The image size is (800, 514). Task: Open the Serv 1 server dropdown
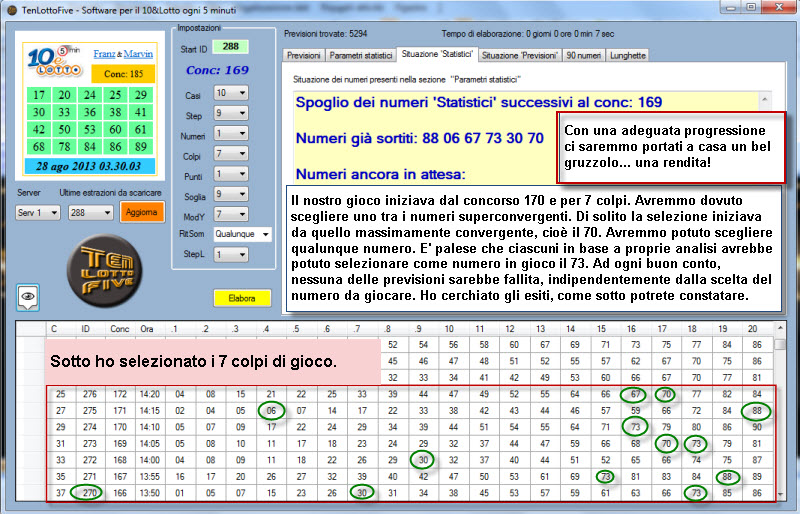tap(38, 212)
